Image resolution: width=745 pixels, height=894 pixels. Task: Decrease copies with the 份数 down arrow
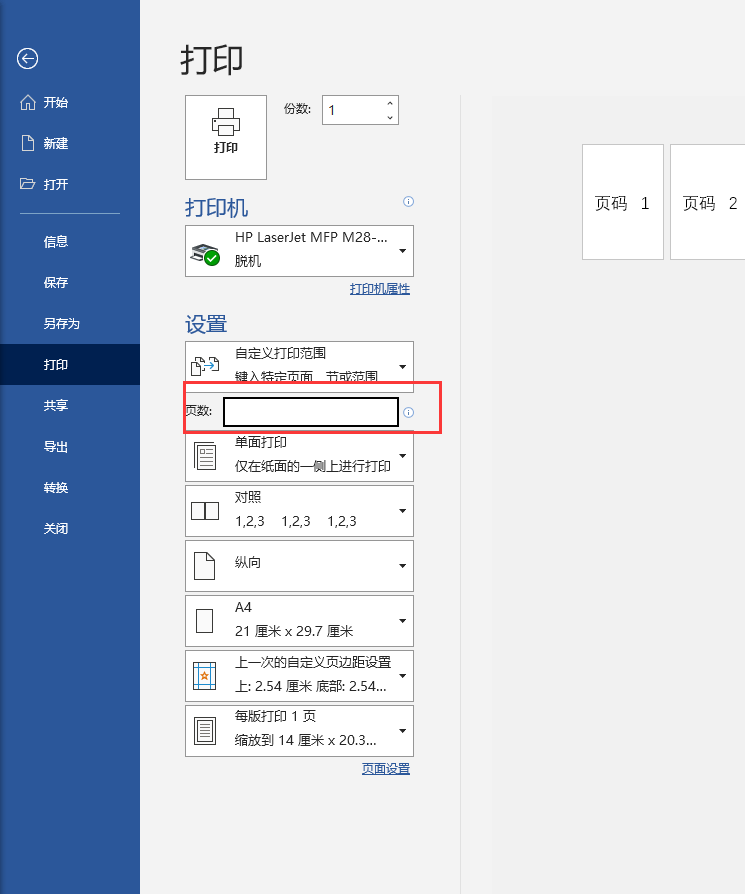pos(390,117)
